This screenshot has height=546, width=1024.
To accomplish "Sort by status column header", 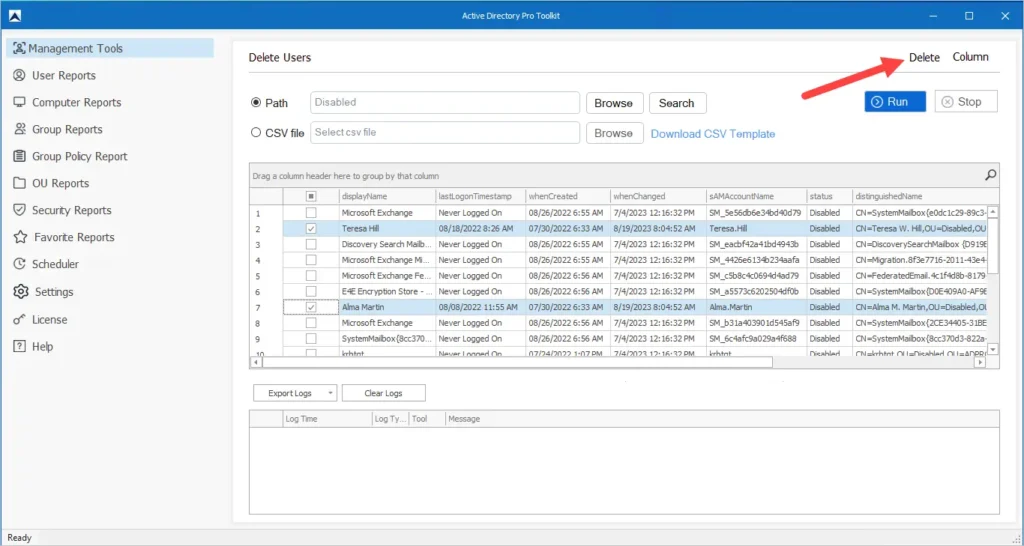I will click(829, 196).
